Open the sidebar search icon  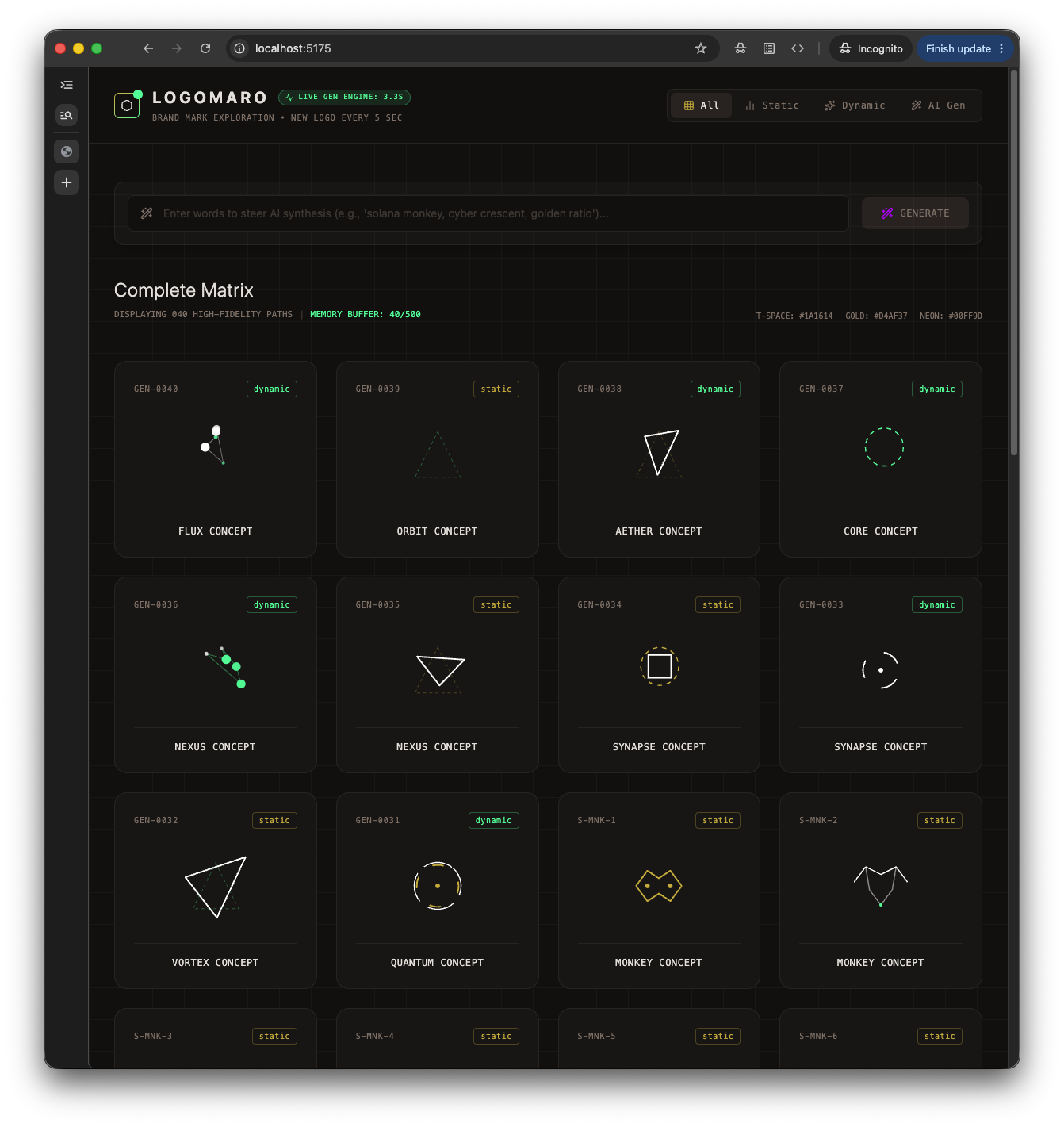(67, 116)
